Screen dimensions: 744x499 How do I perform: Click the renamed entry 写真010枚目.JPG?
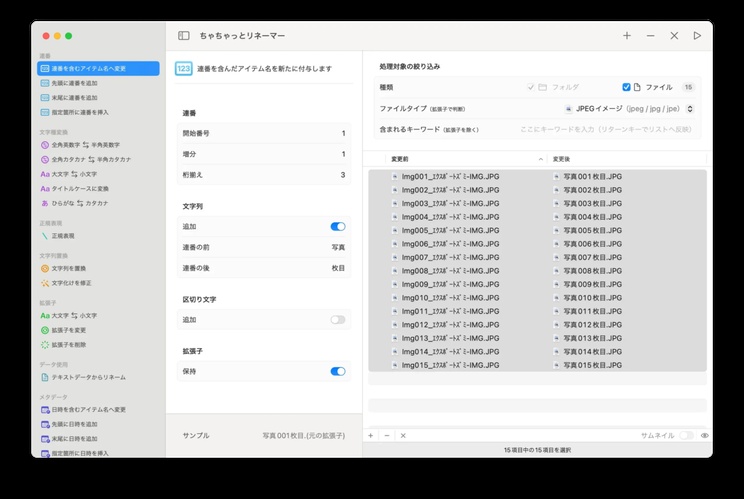coord(592,298)
